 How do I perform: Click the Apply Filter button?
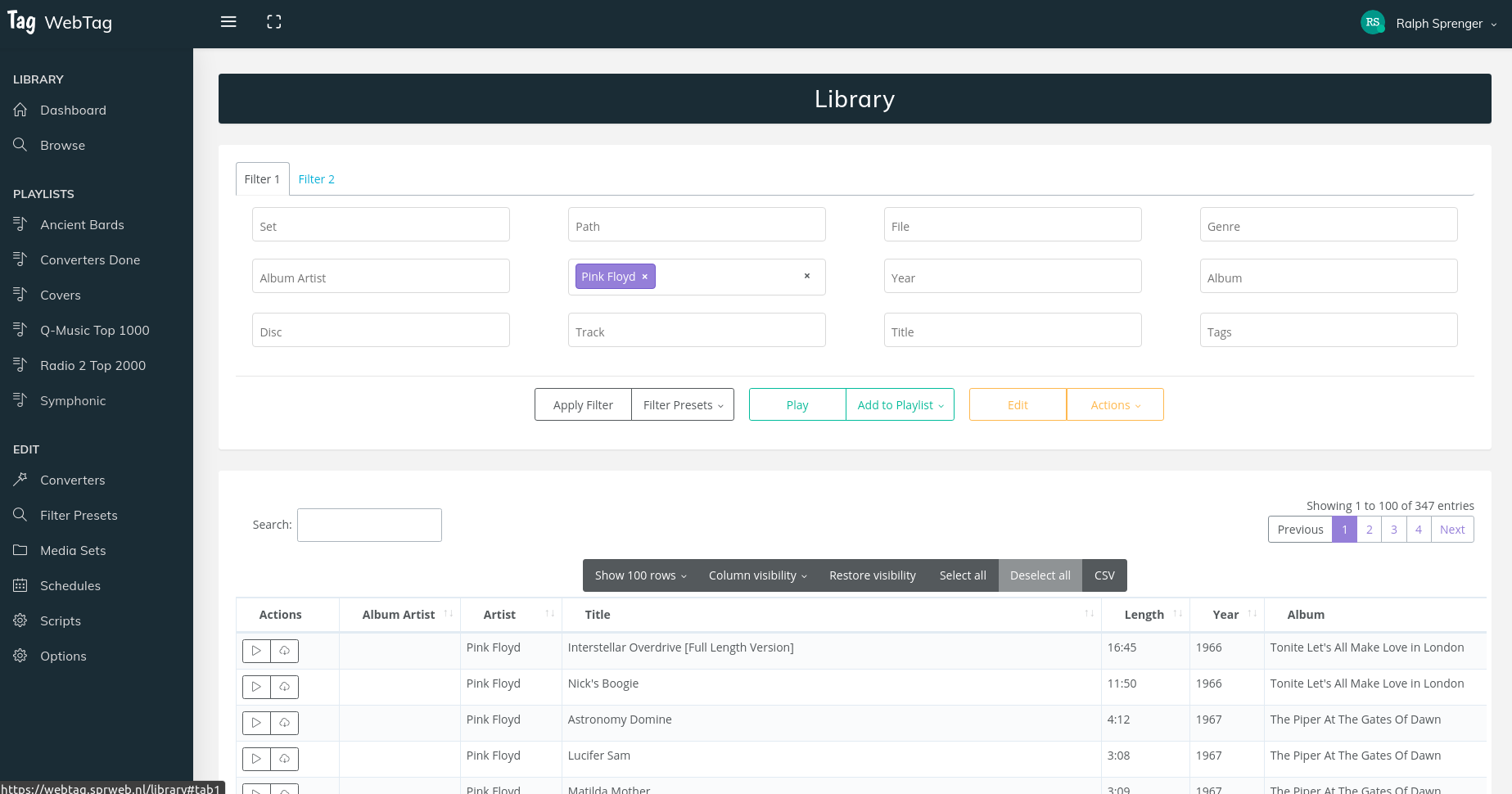click(583, 404)
